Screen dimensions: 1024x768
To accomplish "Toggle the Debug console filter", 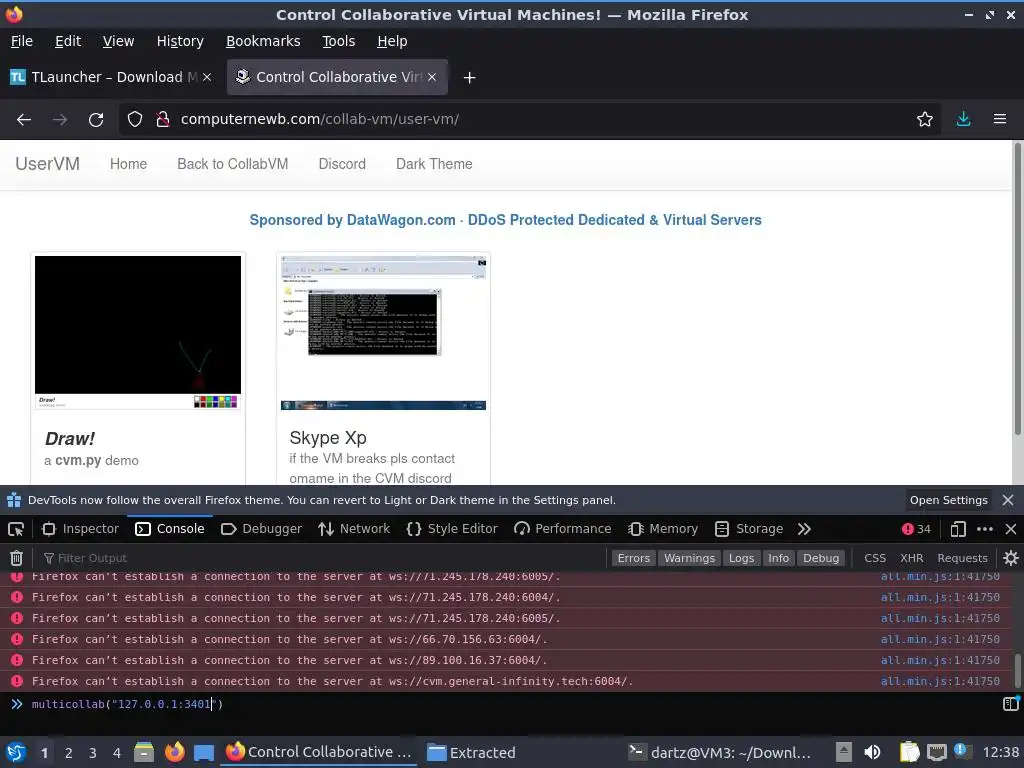I will click(x=821, y=558).
